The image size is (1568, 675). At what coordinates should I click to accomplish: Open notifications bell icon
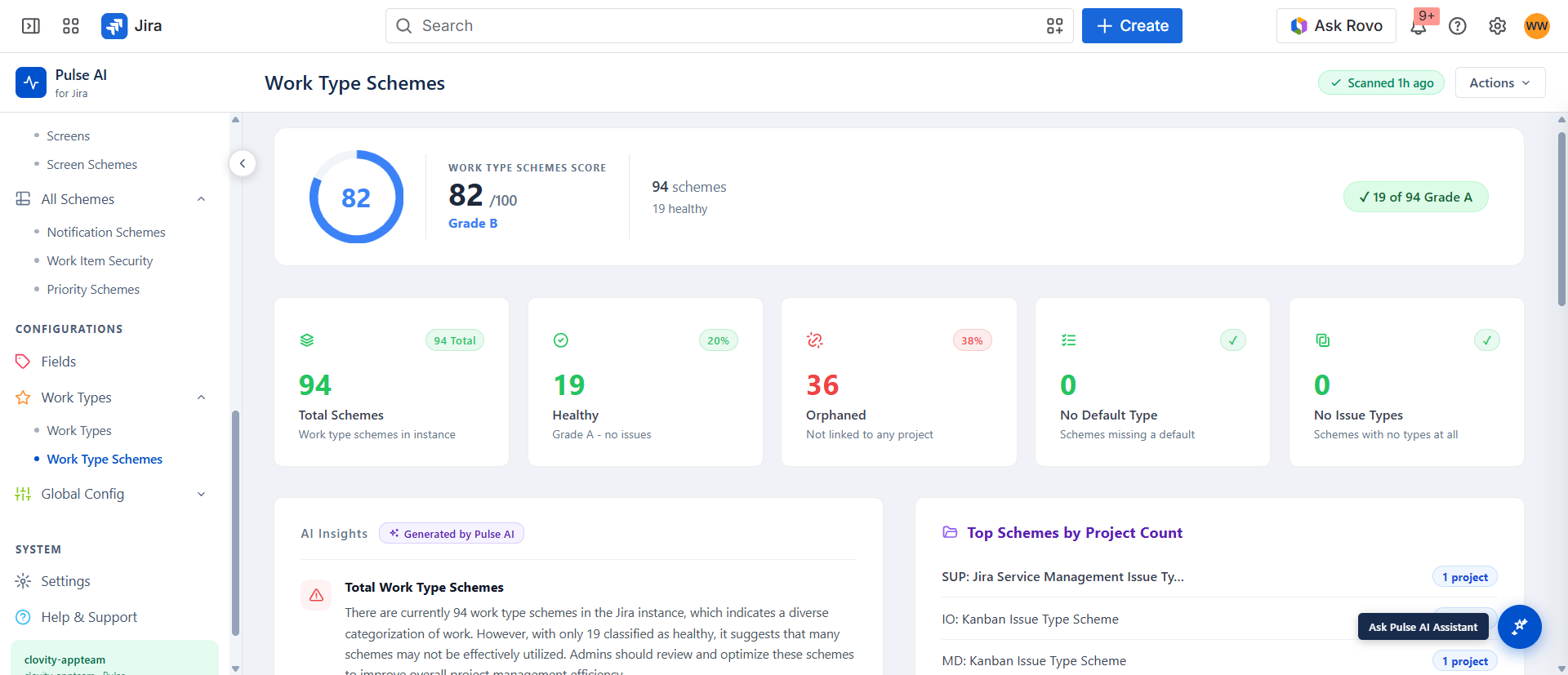(x=1419, y=27)
